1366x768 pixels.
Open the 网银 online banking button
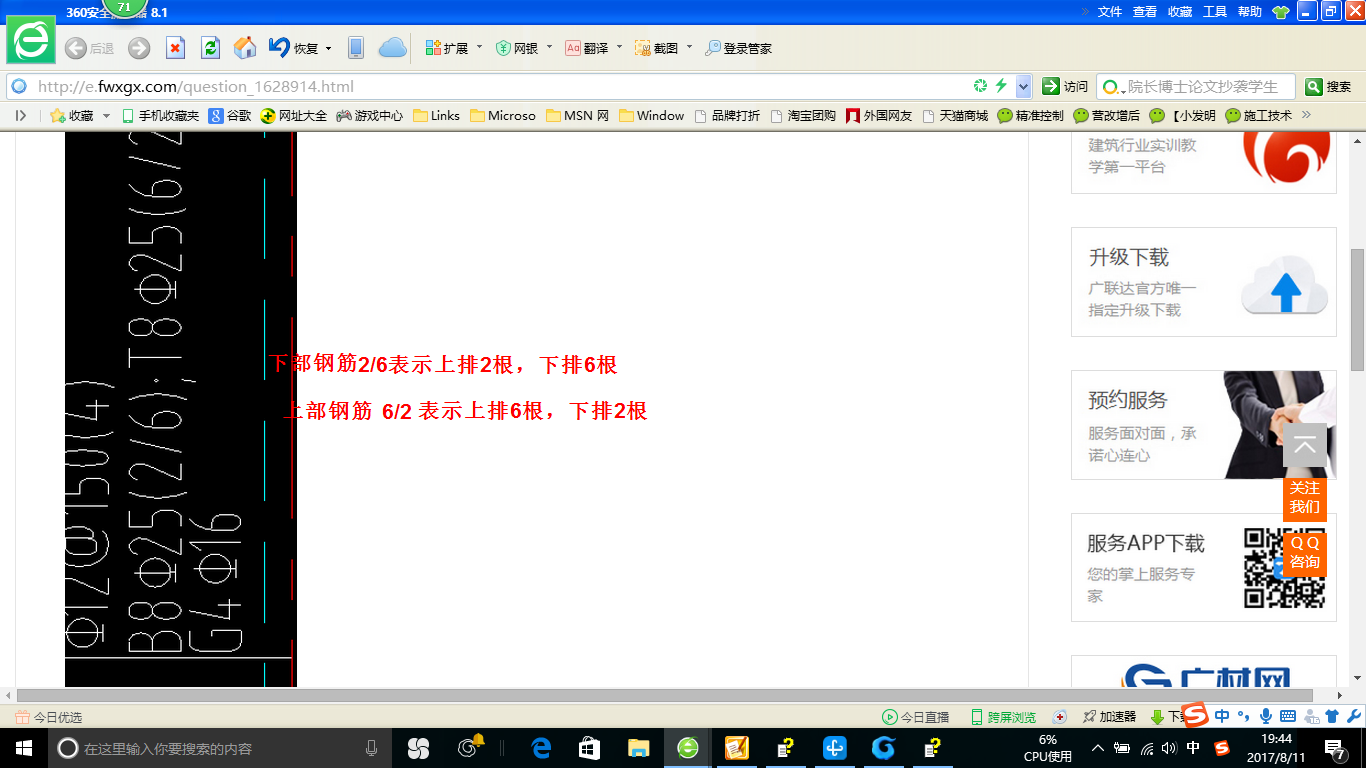point(517,48)
